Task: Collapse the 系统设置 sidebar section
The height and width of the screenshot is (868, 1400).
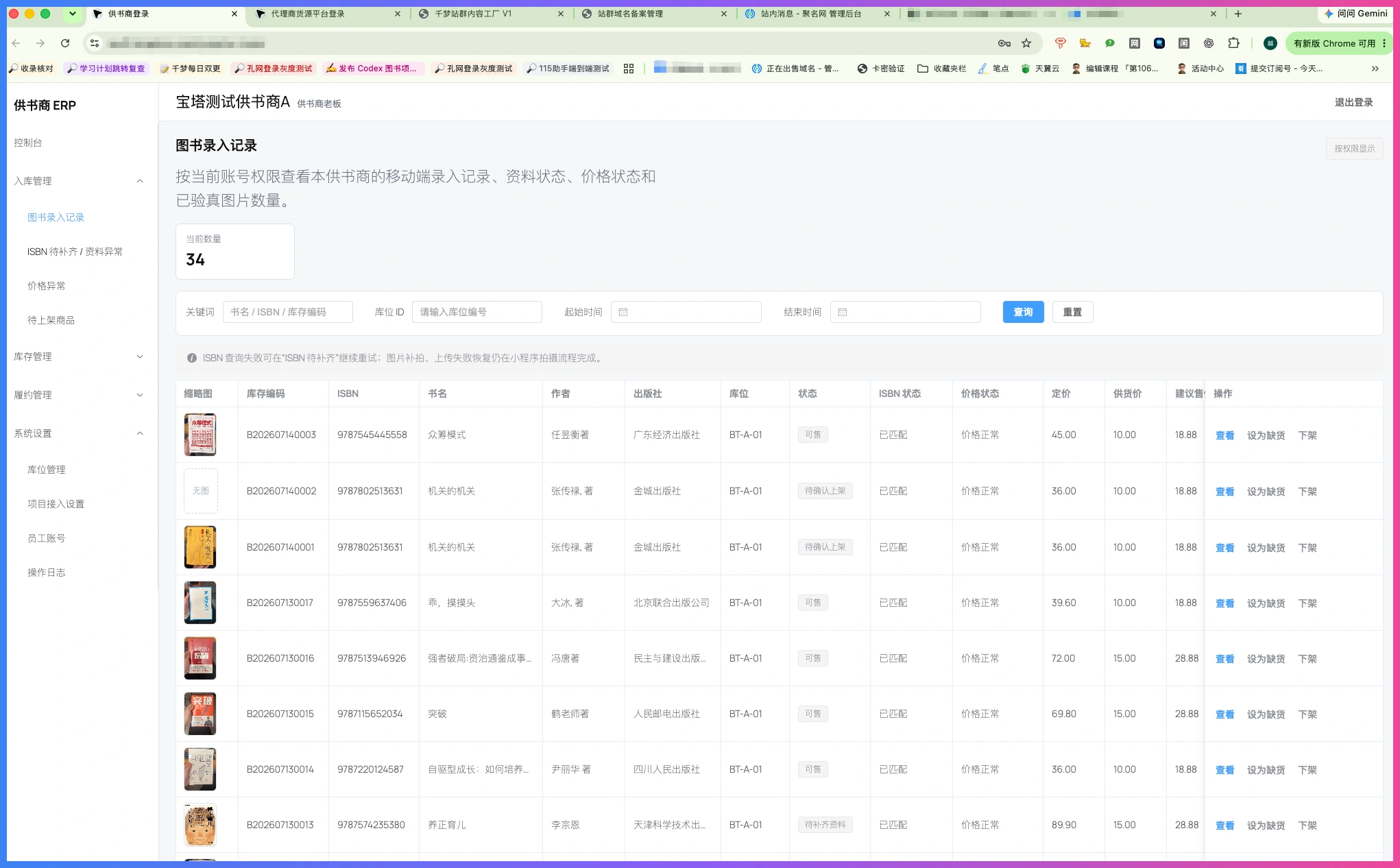Action: [x=79, y=433]
